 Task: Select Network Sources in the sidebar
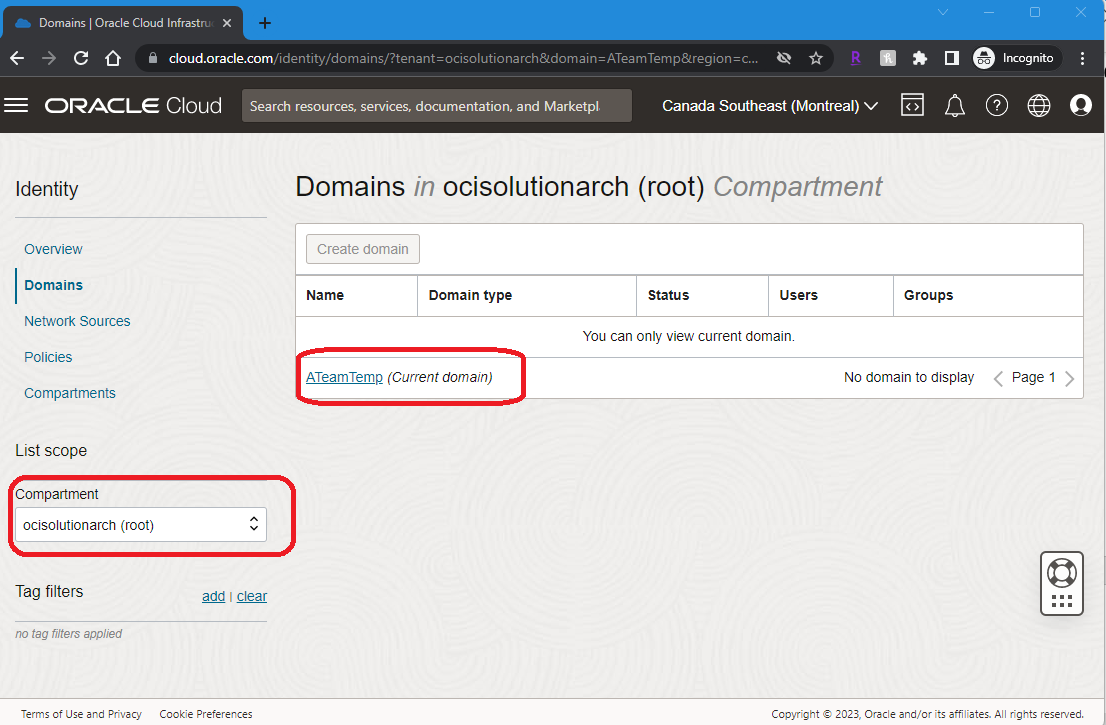click(77, 321)
